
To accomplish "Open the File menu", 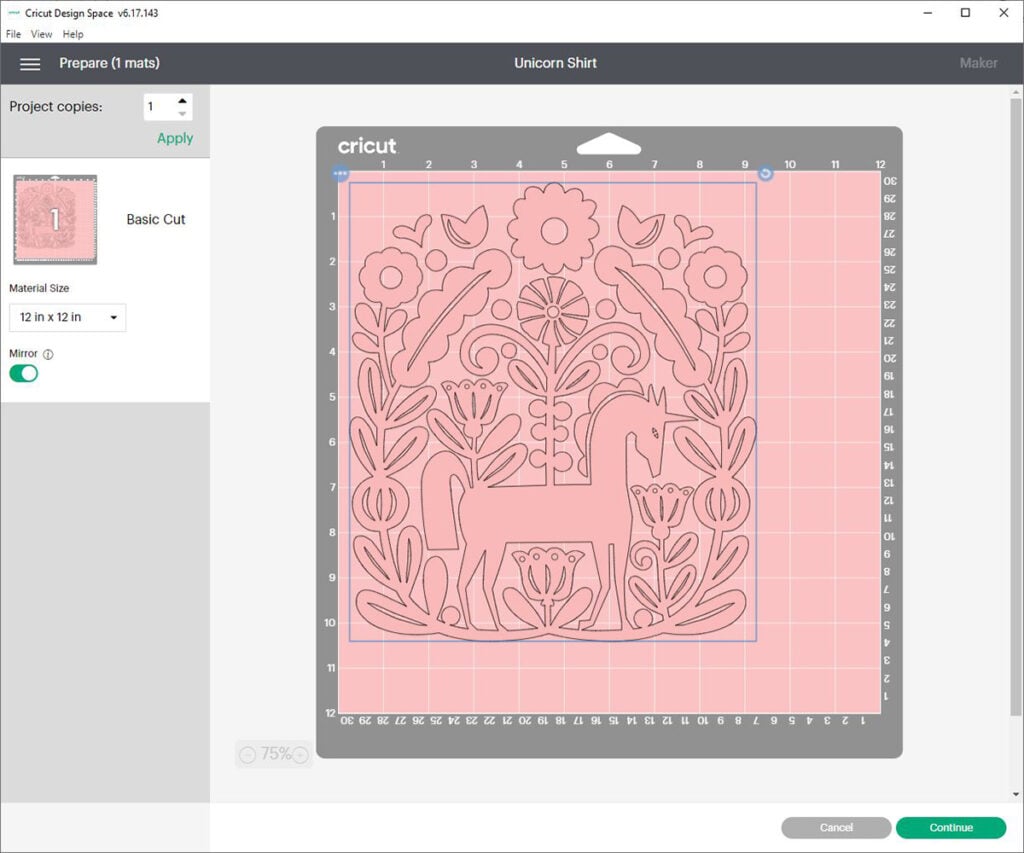I will pyautogui.click(x=13, y=34).
